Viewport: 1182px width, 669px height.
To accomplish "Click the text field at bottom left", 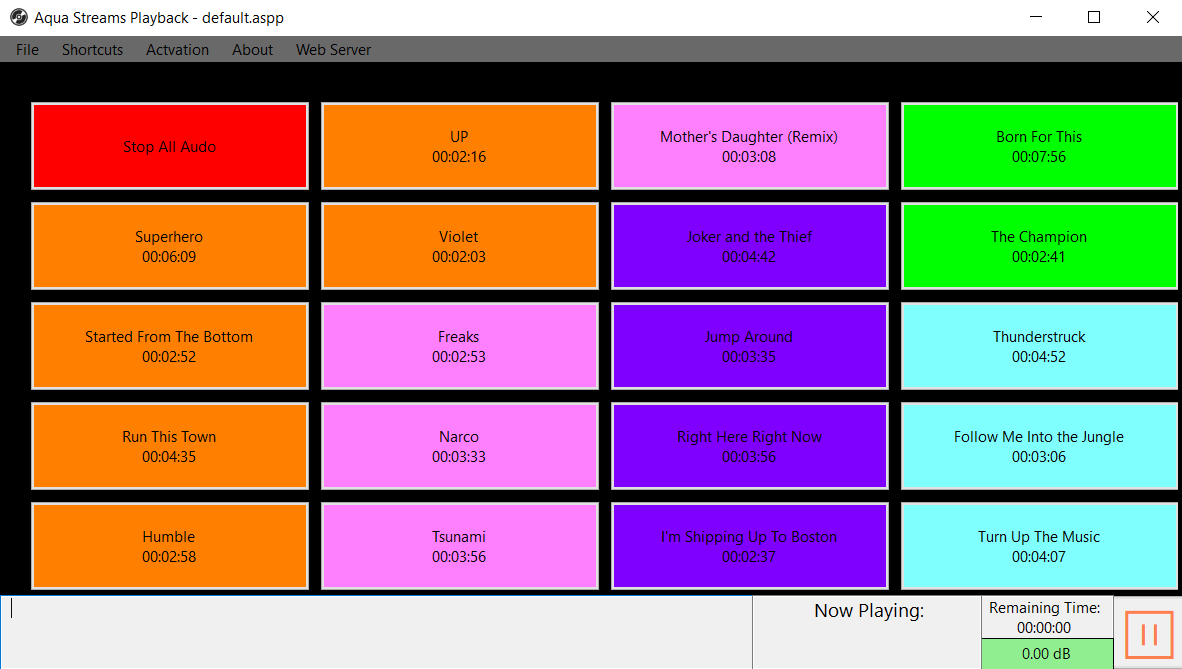I will (x=376, y=632).
